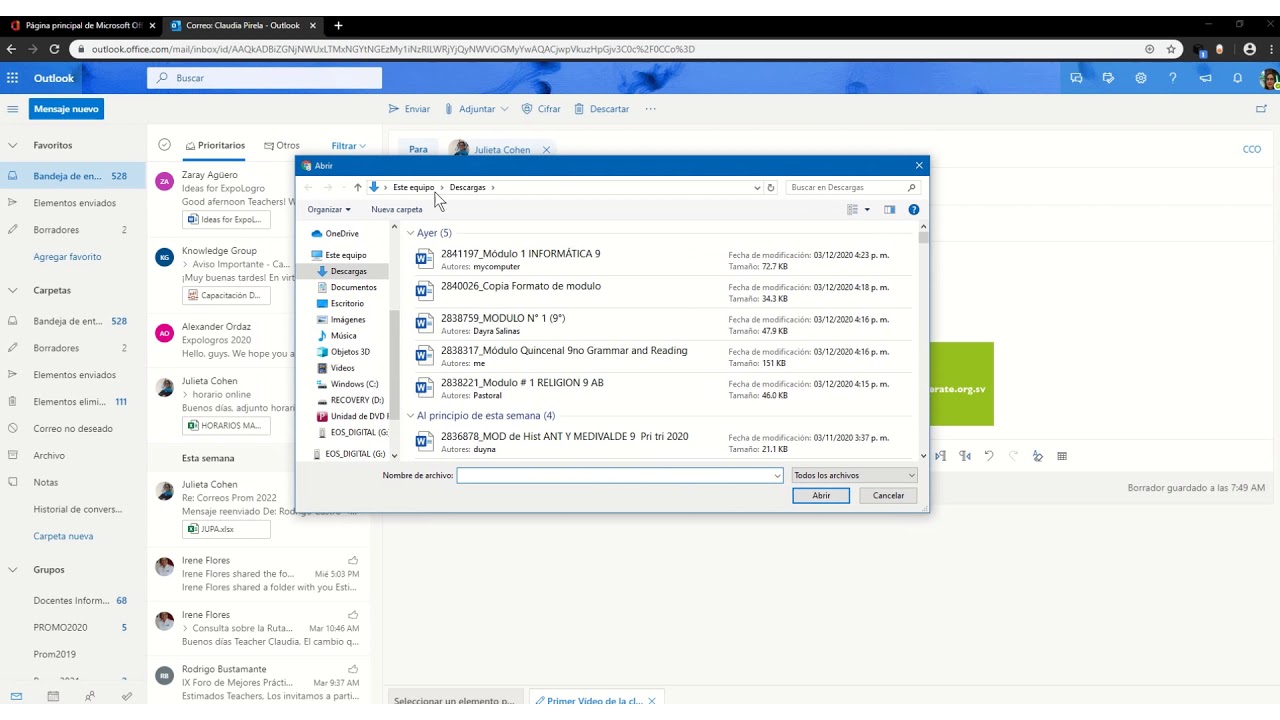Viewport: 1280px width, 720px height.
Task: Collapse the navigation pane hamburger menu
Action: pos(12,109)
